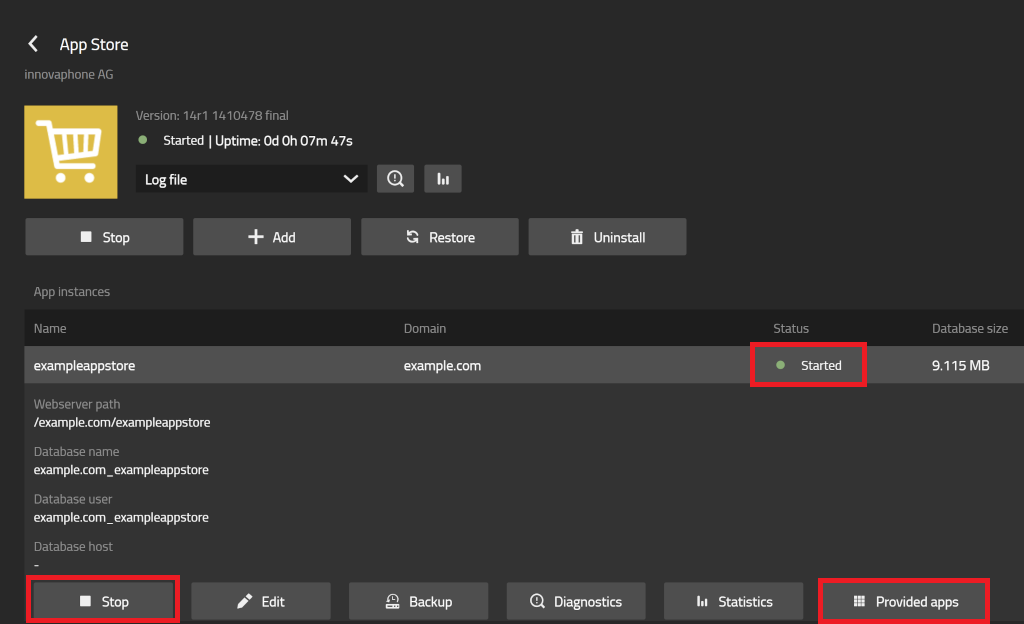Click the Uninstall button with trash icon
Viewport: 1024px width, 624px height.
click(x=607, y=237)
